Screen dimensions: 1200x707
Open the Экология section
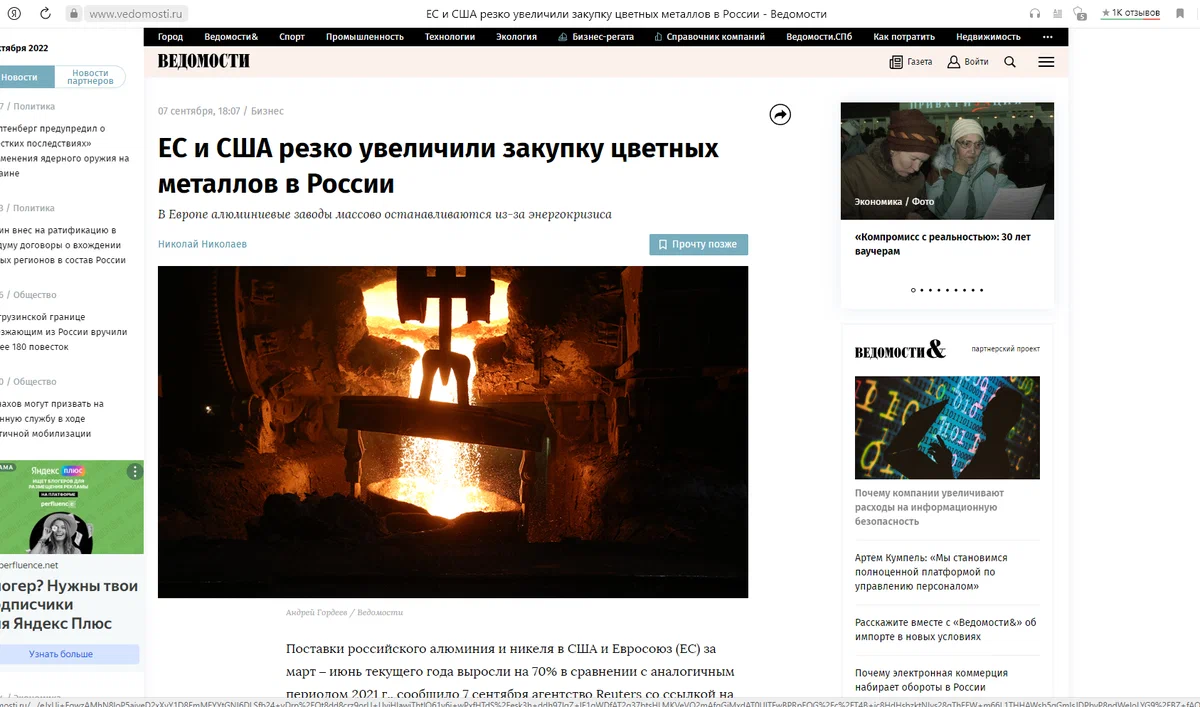(517, 37)
